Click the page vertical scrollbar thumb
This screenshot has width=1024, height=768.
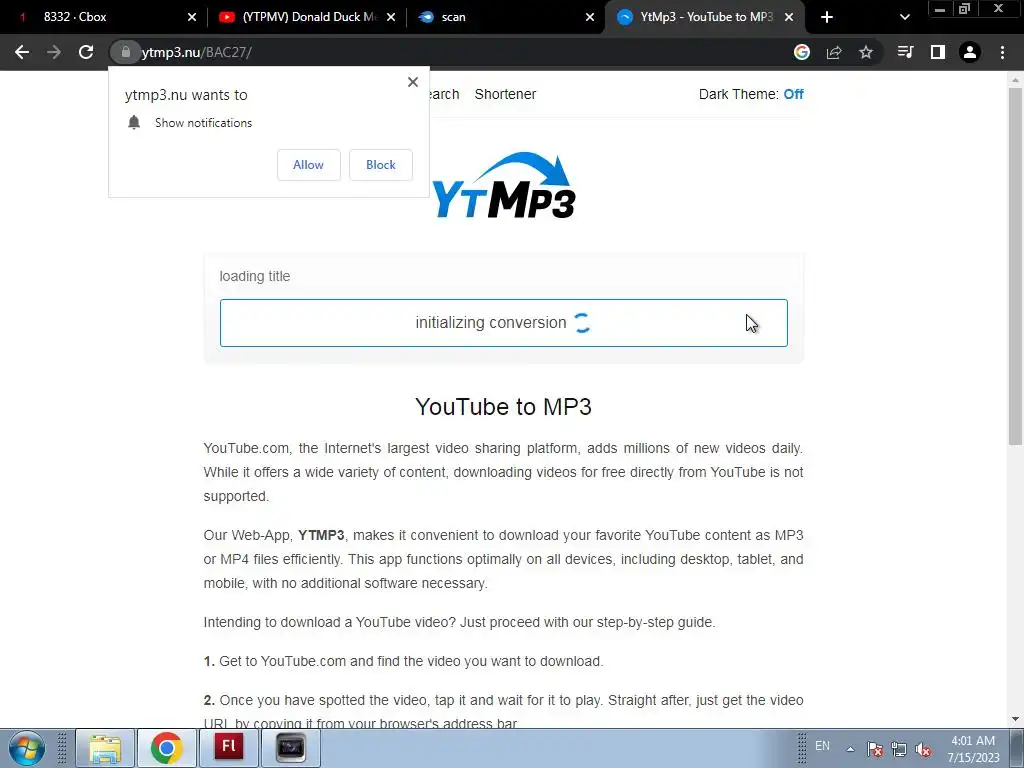click(1015, 266)
